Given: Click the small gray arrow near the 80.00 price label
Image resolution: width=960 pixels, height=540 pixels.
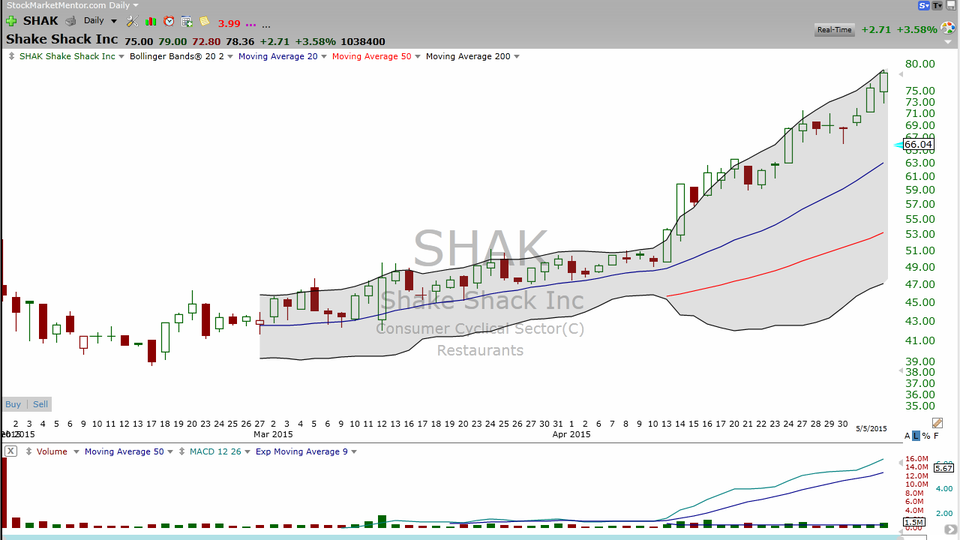Looking at the screenshot, I should pos(901,74).
